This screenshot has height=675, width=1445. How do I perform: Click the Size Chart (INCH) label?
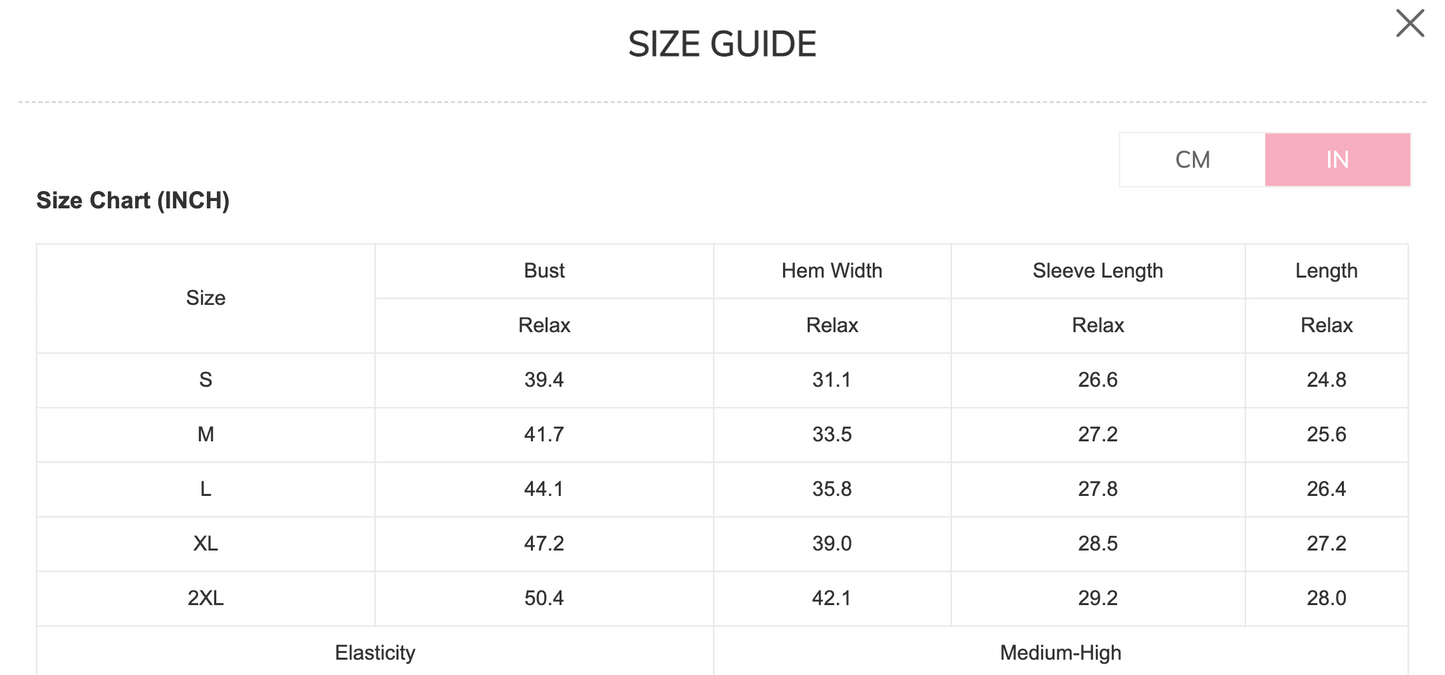pyautogui.click(x=133, y=200)
